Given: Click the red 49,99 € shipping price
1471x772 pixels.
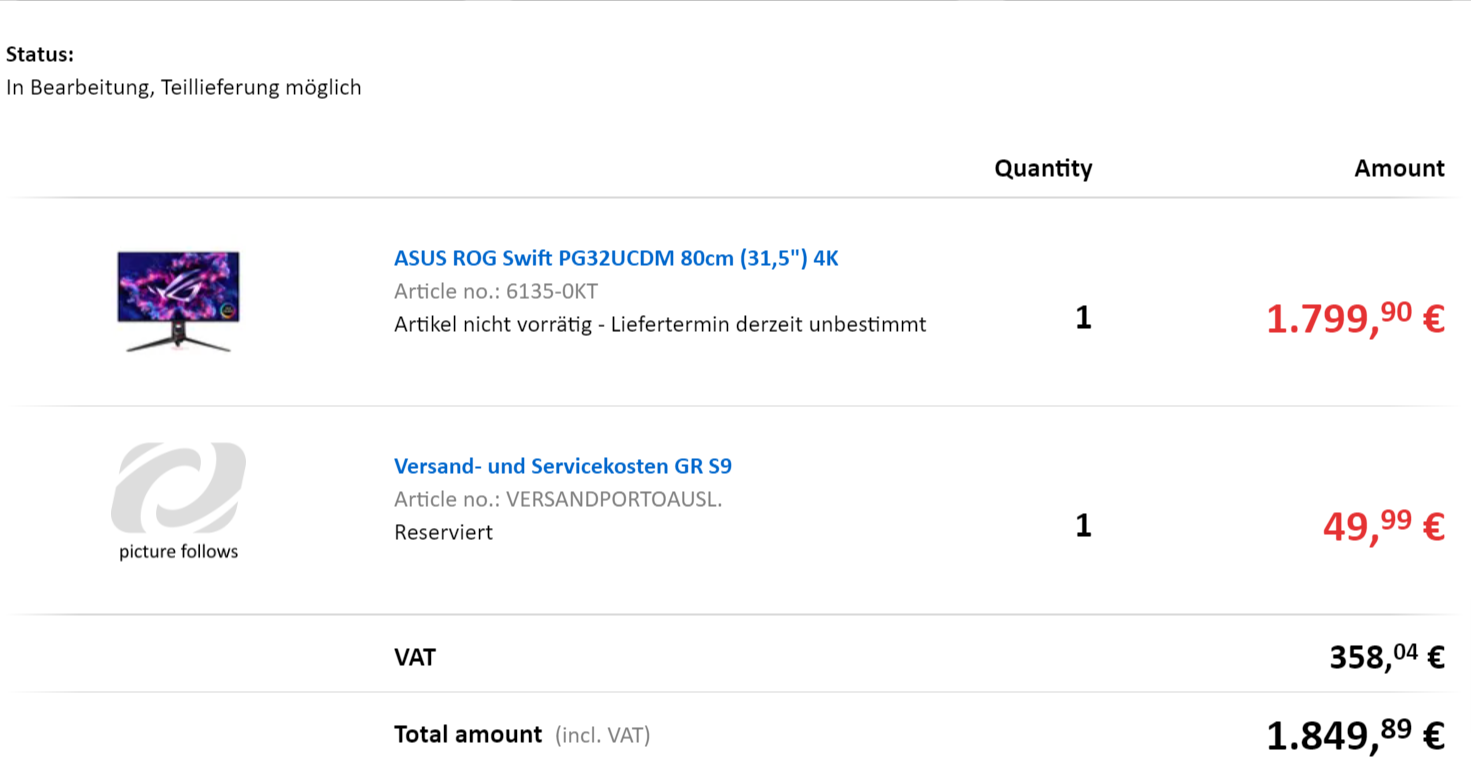Looking at the screenshot, I should click(1383, 526).
